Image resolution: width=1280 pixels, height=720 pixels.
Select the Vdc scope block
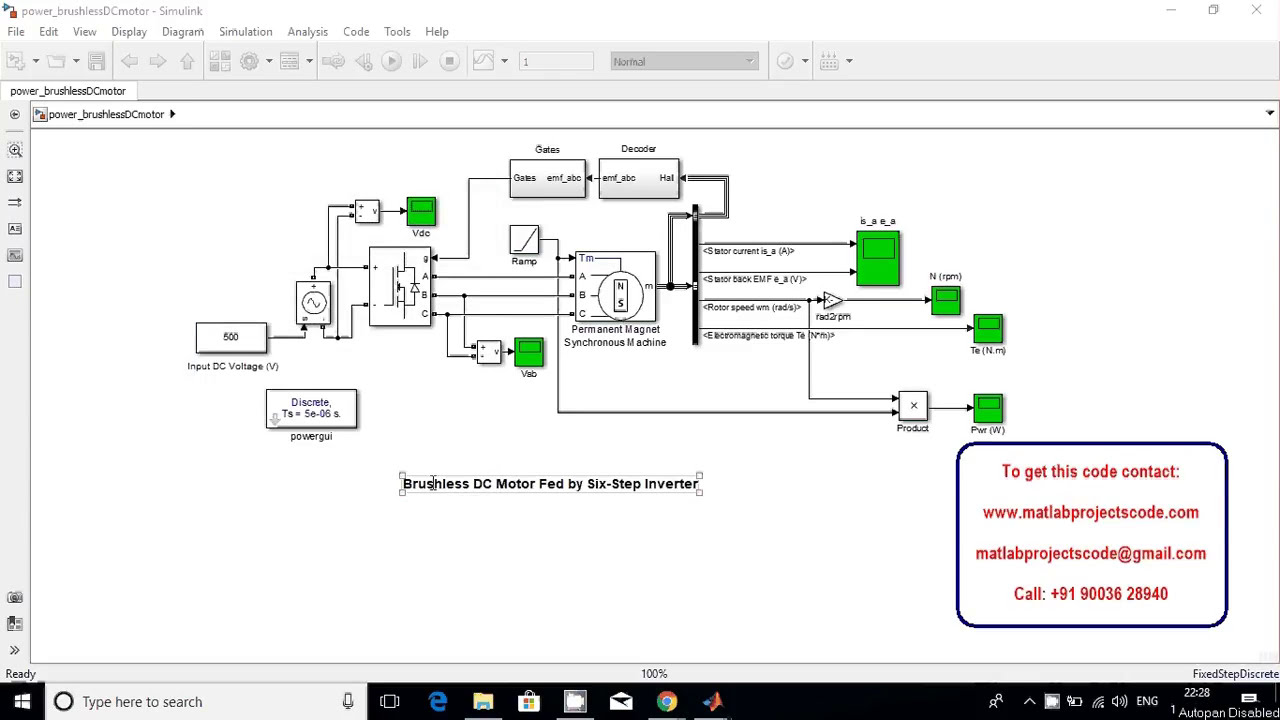[421, 211]
